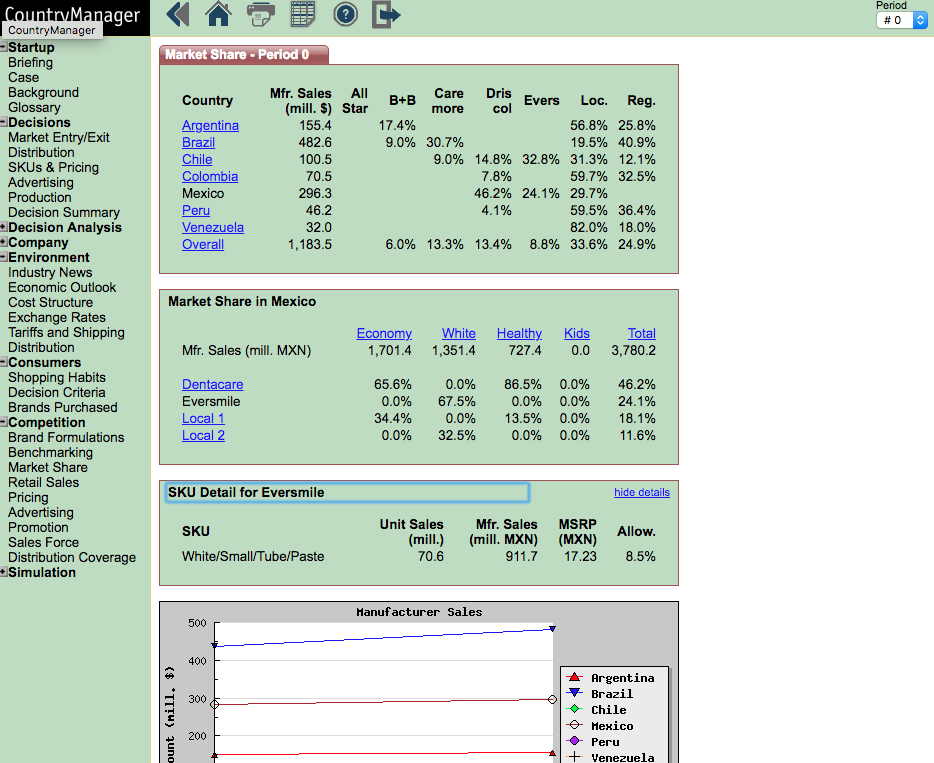Open Decision Criteria page
Viewport: 934px width, 763px height.
tap(57, 393)
